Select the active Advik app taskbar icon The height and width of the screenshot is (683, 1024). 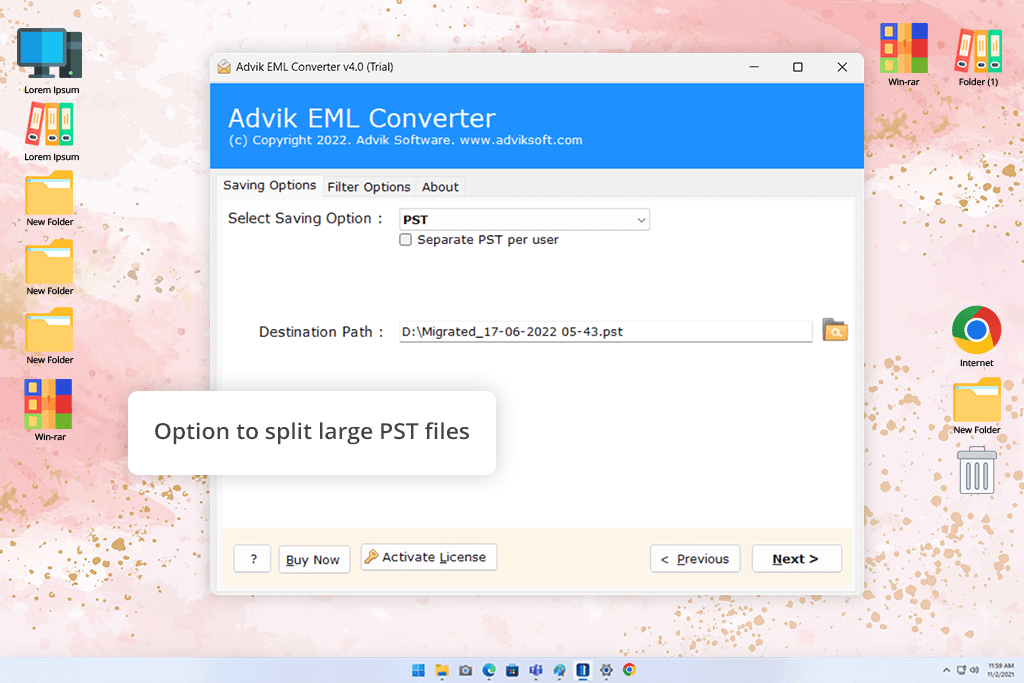pos(583,670)
